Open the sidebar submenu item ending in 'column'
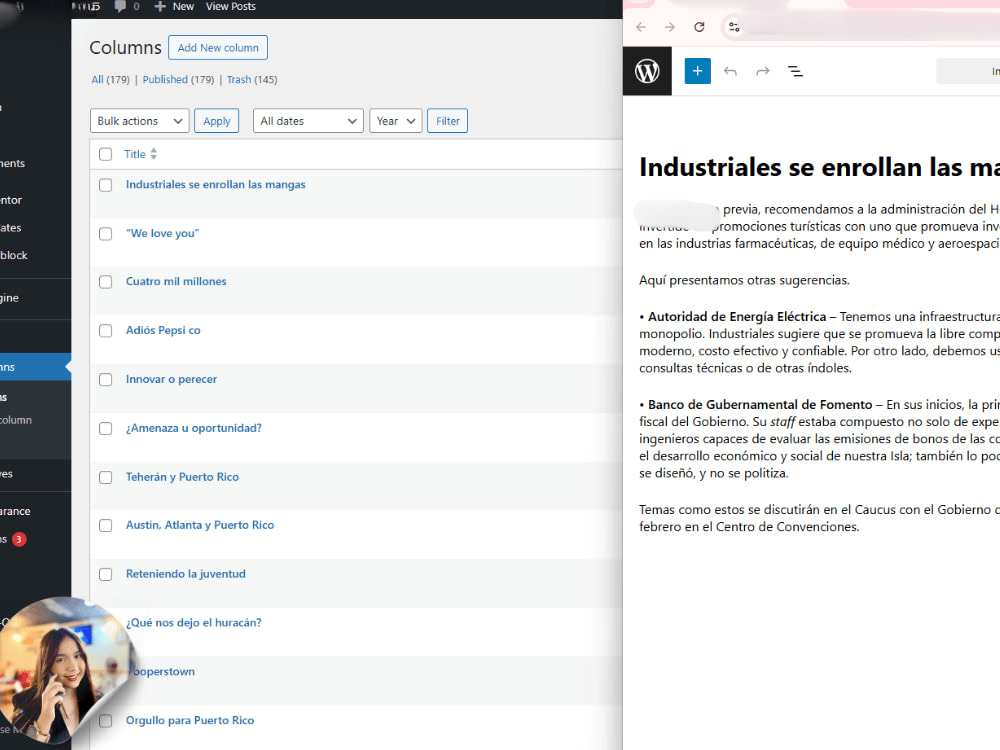 click(x=17, y=420)
